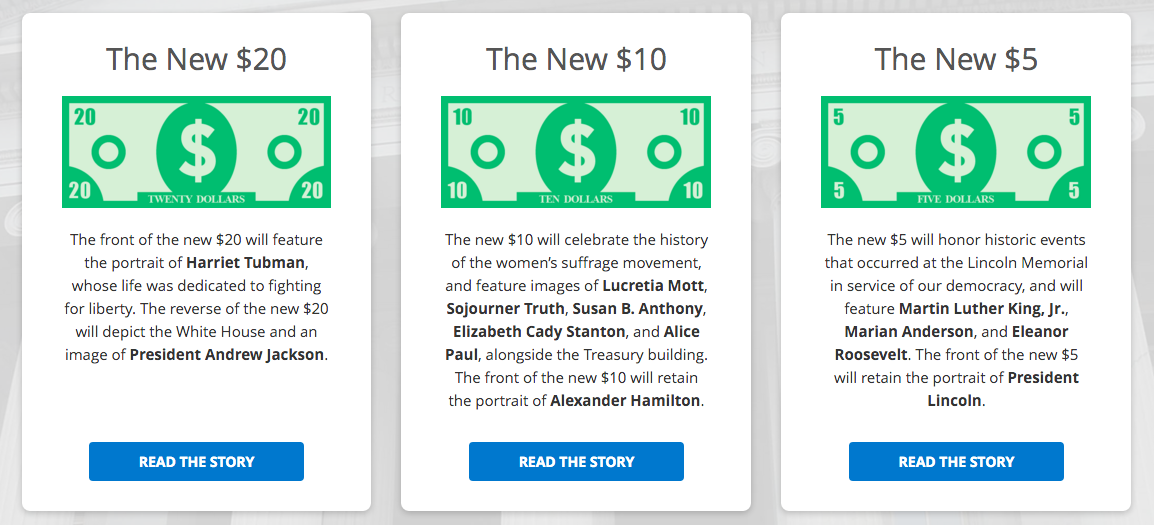
Task: Click the TEN DOLLARS banner on the bill
Action: coord(576,198)
